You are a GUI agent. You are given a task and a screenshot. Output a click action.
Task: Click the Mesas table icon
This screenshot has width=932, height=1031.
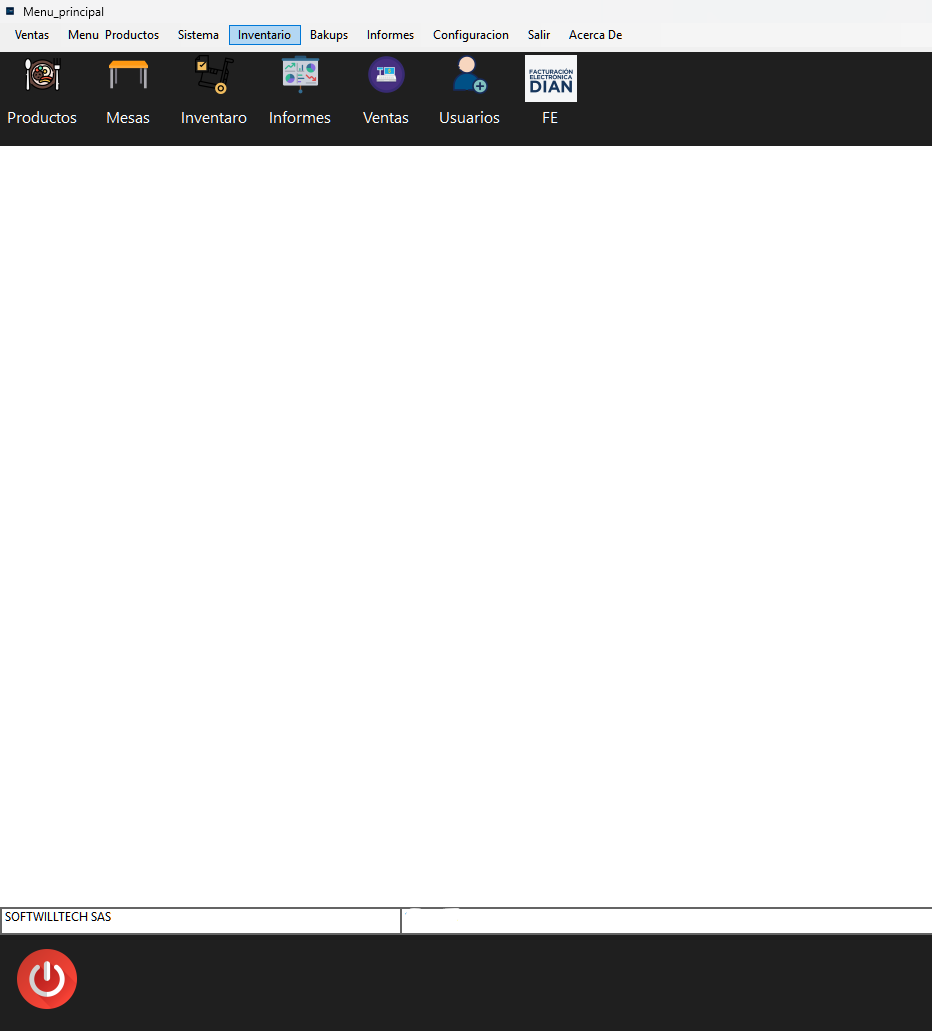[x=128, y=76]
